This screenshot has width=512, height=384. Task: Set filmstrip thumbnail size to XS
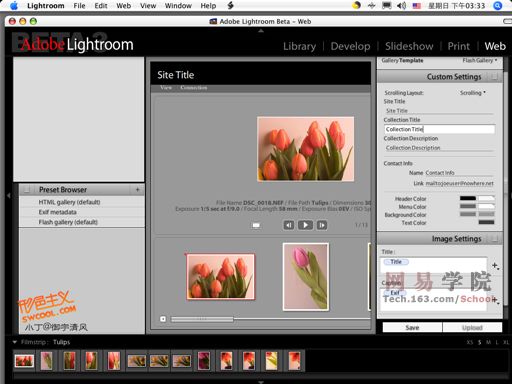pos(470,342)
